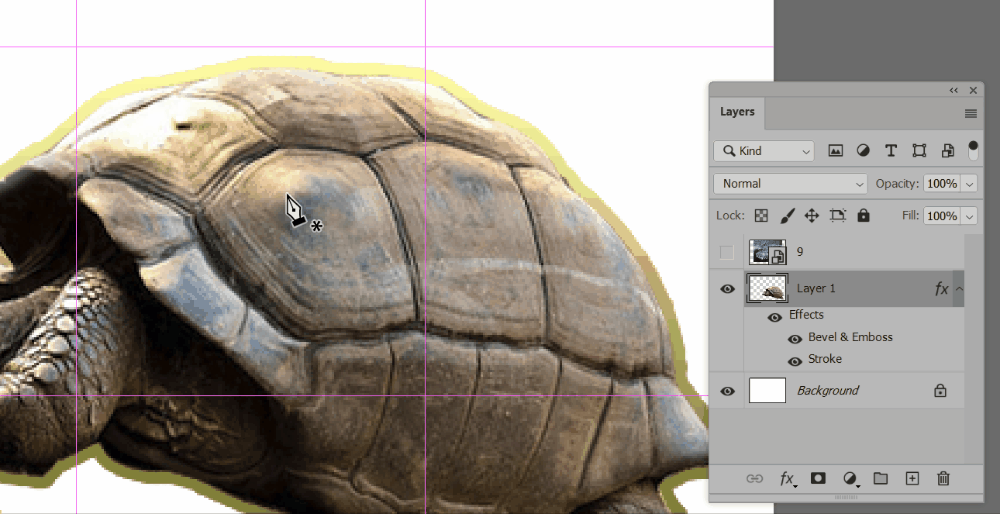Click the Lock: label

[x=730, y=216]
